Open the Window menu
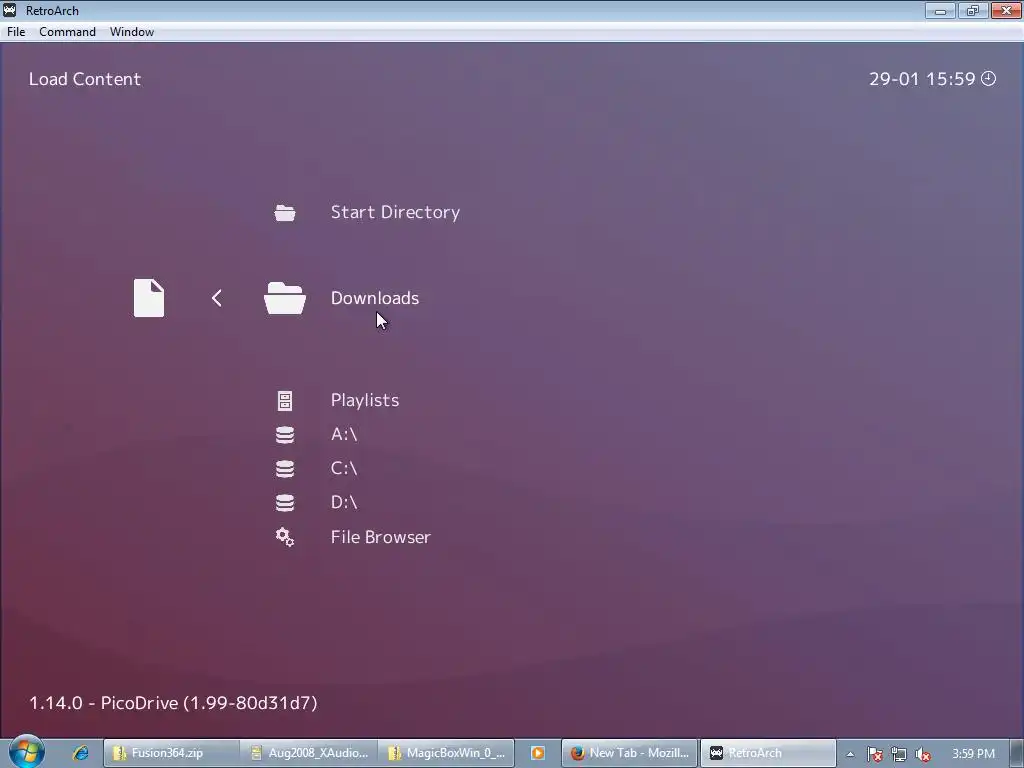 pyautogui.click(x=132, y=32)
